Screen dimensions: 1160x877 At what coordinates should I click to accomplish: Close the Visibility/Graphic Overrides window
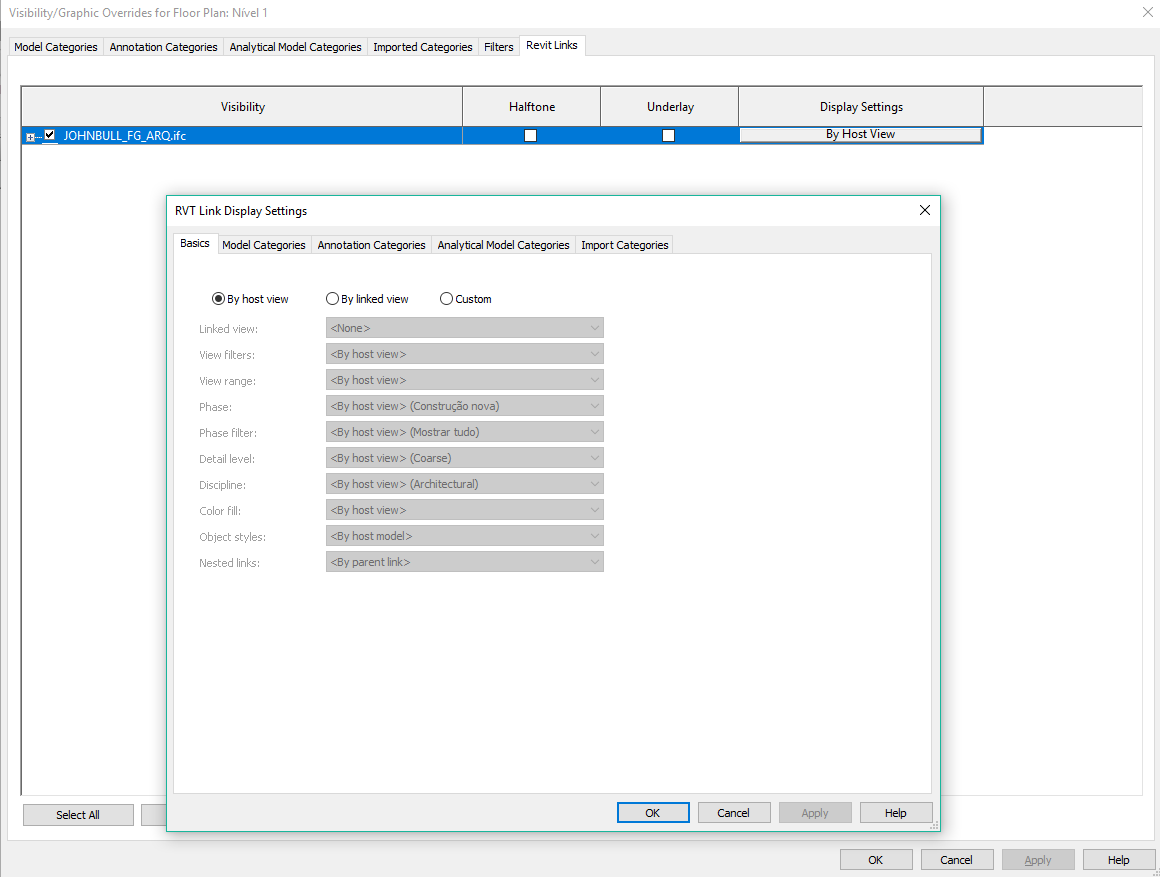click(1146, 12)
